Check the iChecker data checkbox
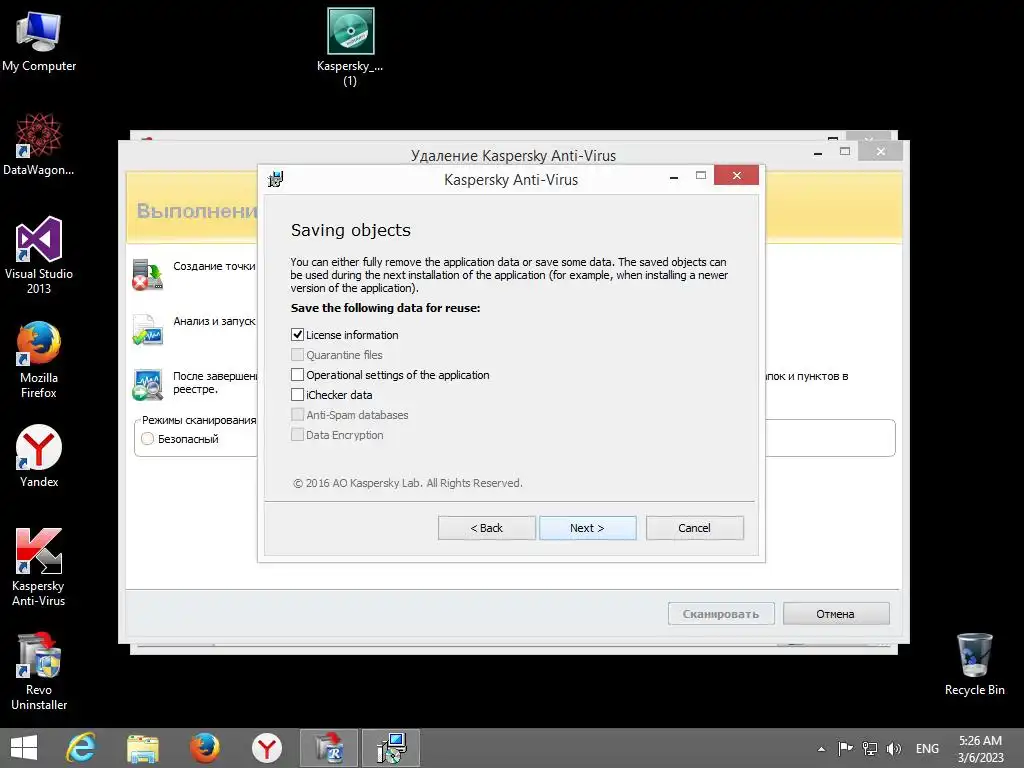The width and height of the screenshot is (1024, 768). click(297, 394)
